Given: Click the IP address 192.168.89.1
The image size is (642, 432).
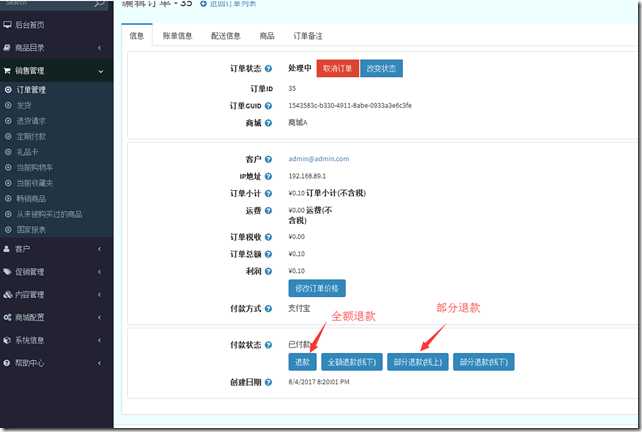Looking at the screenshot, I should [307, 176].
